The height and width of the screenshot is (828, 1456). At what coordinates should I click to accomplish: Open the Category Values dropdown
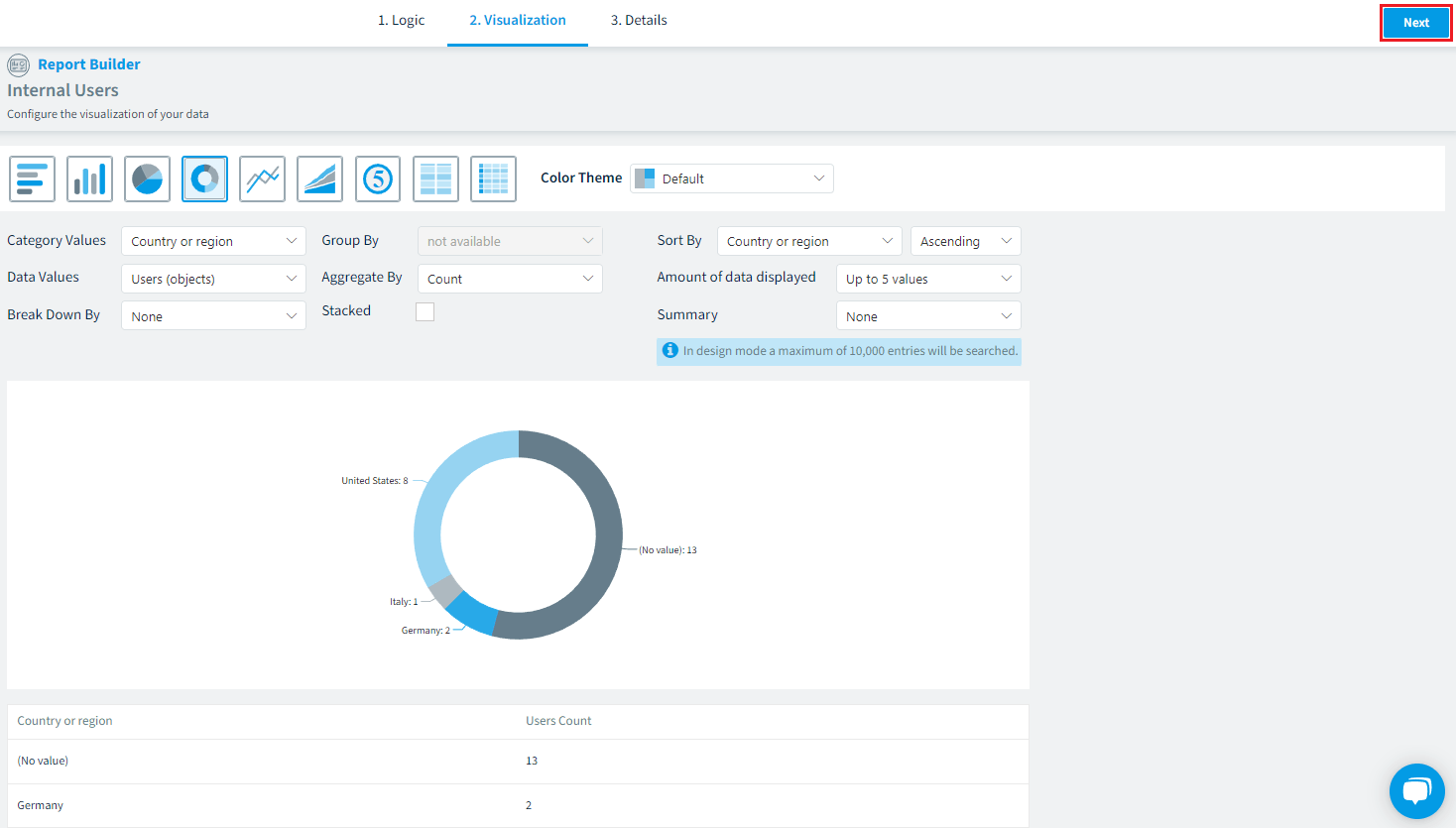click(213, 241)
